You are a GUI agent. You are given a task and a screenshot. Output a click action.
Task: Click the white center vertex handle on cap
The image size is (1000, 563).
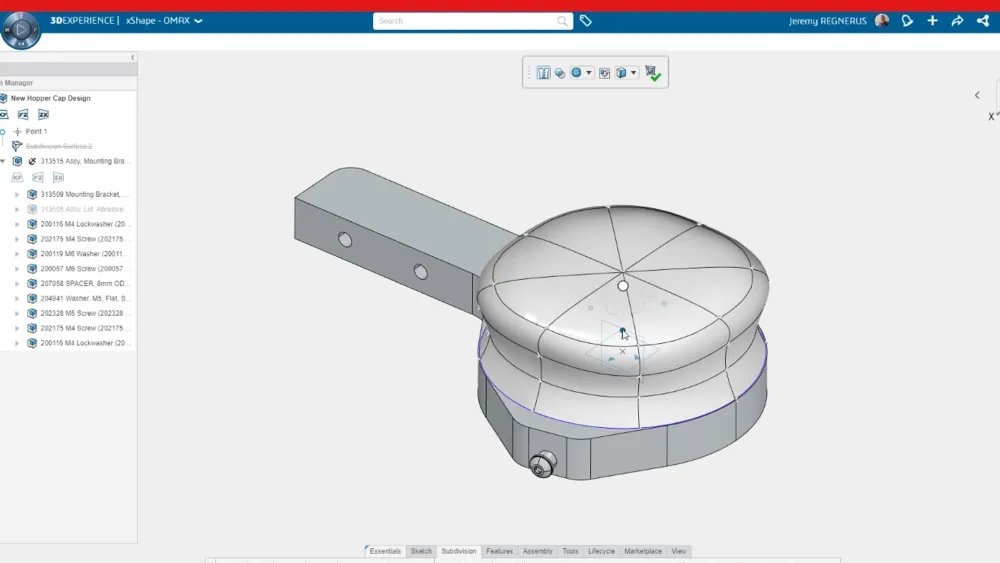pos(622,286)
